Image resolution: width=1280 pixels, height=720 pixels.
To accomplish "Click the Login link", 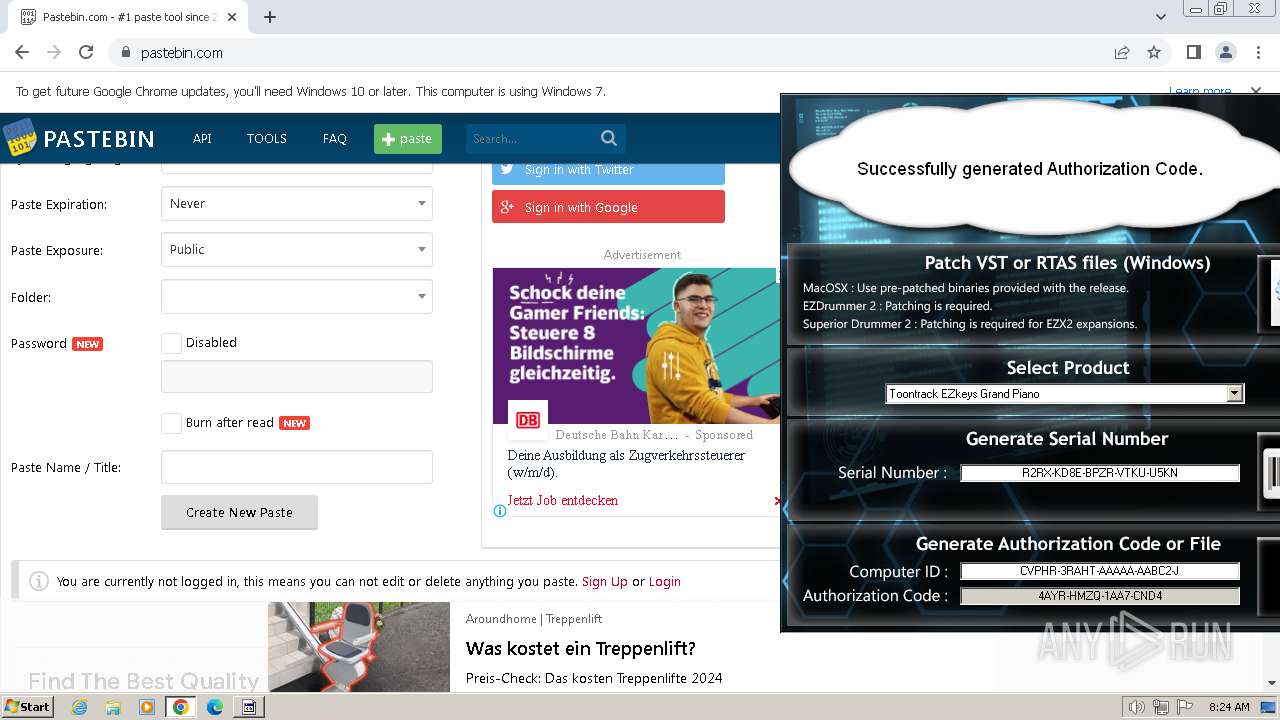I will tap(665, 581).
